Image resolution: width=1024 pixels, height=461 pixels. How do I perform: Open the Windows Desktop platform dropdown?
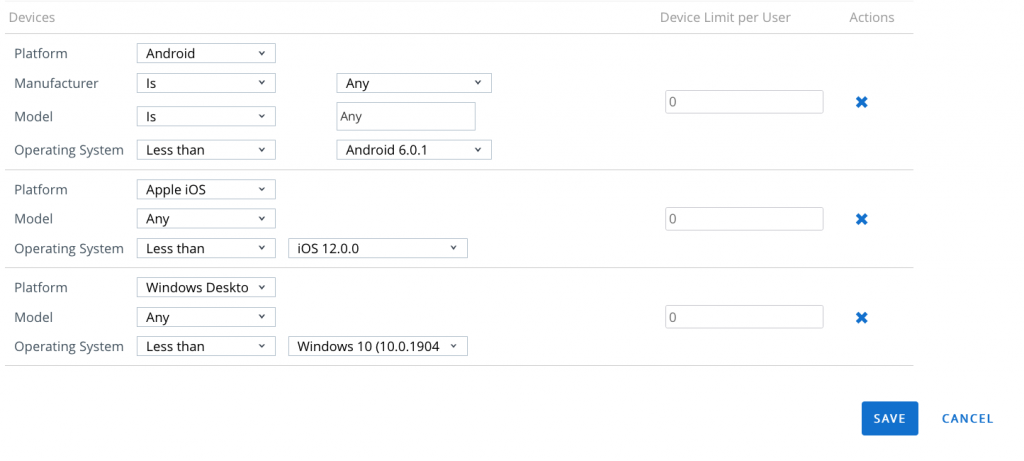pyautogui.click(x=205, y=288)
